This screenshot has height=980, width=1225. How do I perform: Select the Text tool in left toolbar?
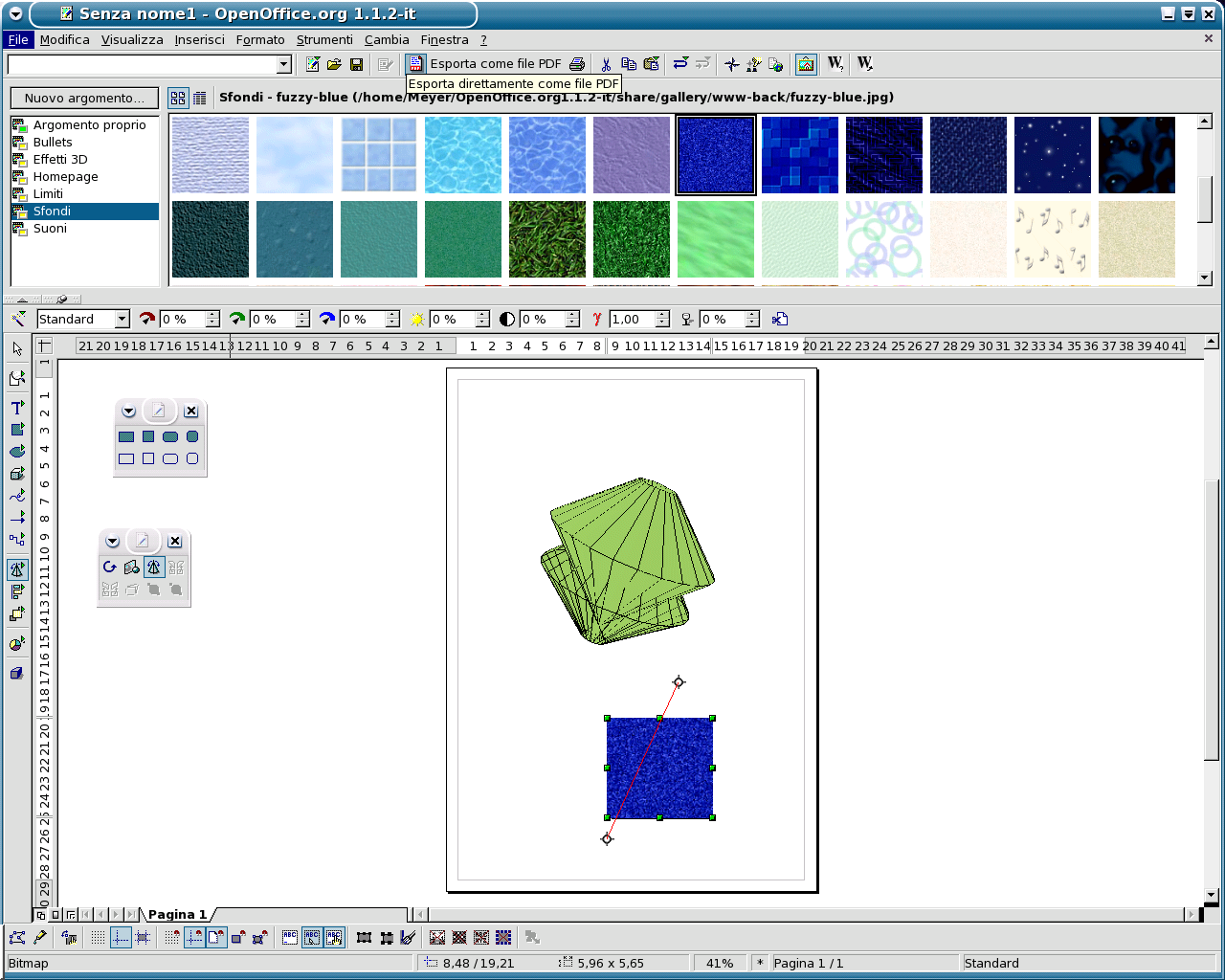pos(17,408)
